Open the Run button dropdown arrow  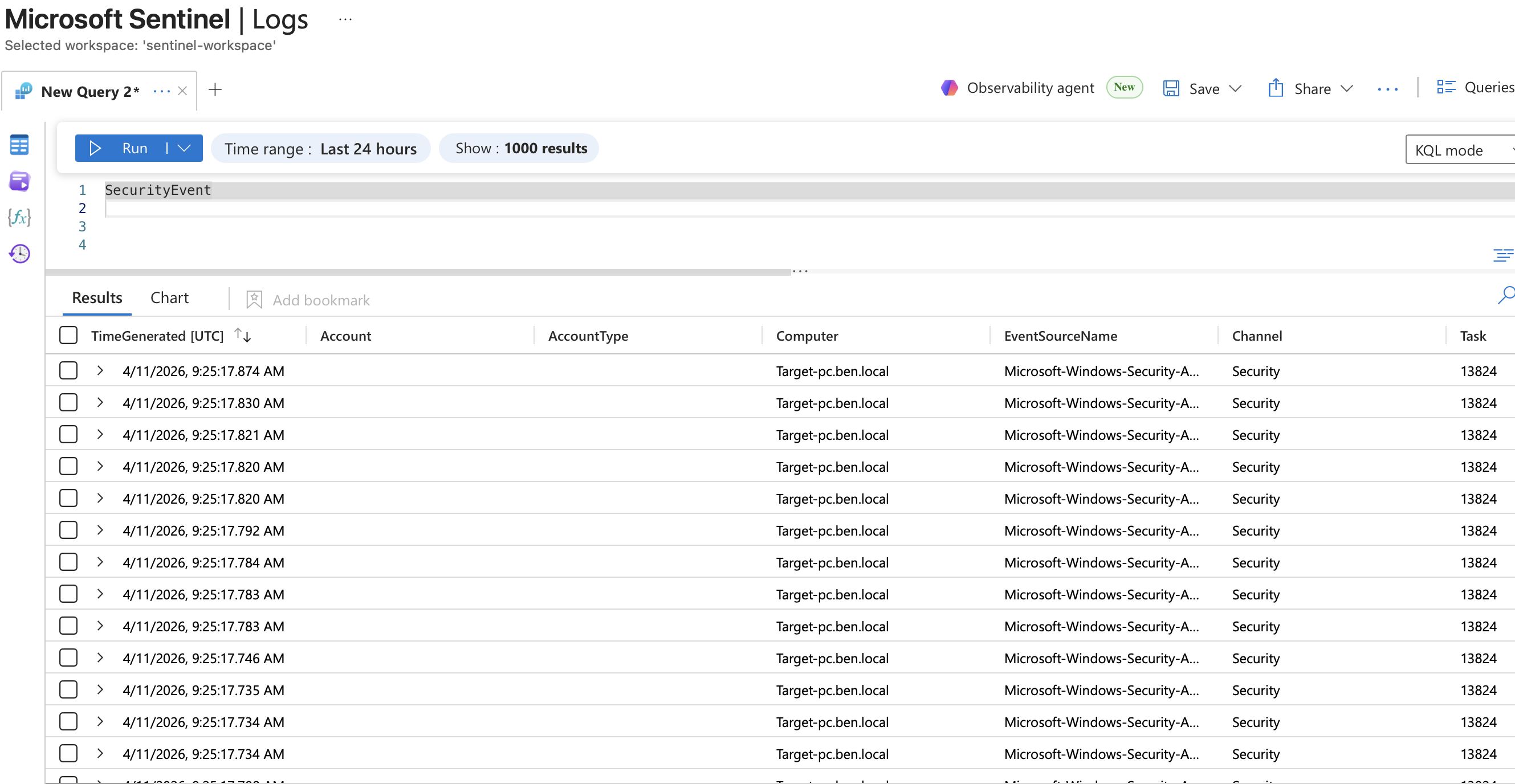185,148
